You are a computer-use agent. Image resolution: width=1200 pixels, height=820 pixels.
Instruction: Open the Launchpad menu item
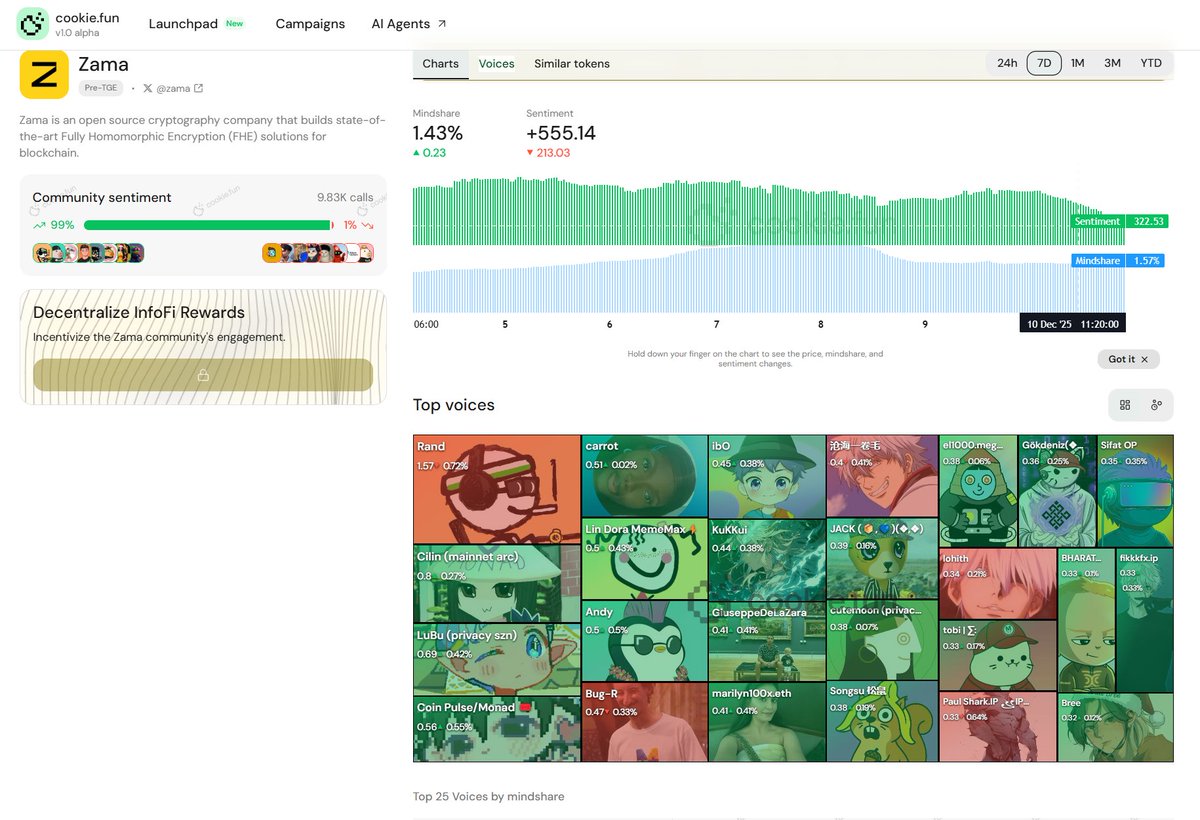pos(183,24)
